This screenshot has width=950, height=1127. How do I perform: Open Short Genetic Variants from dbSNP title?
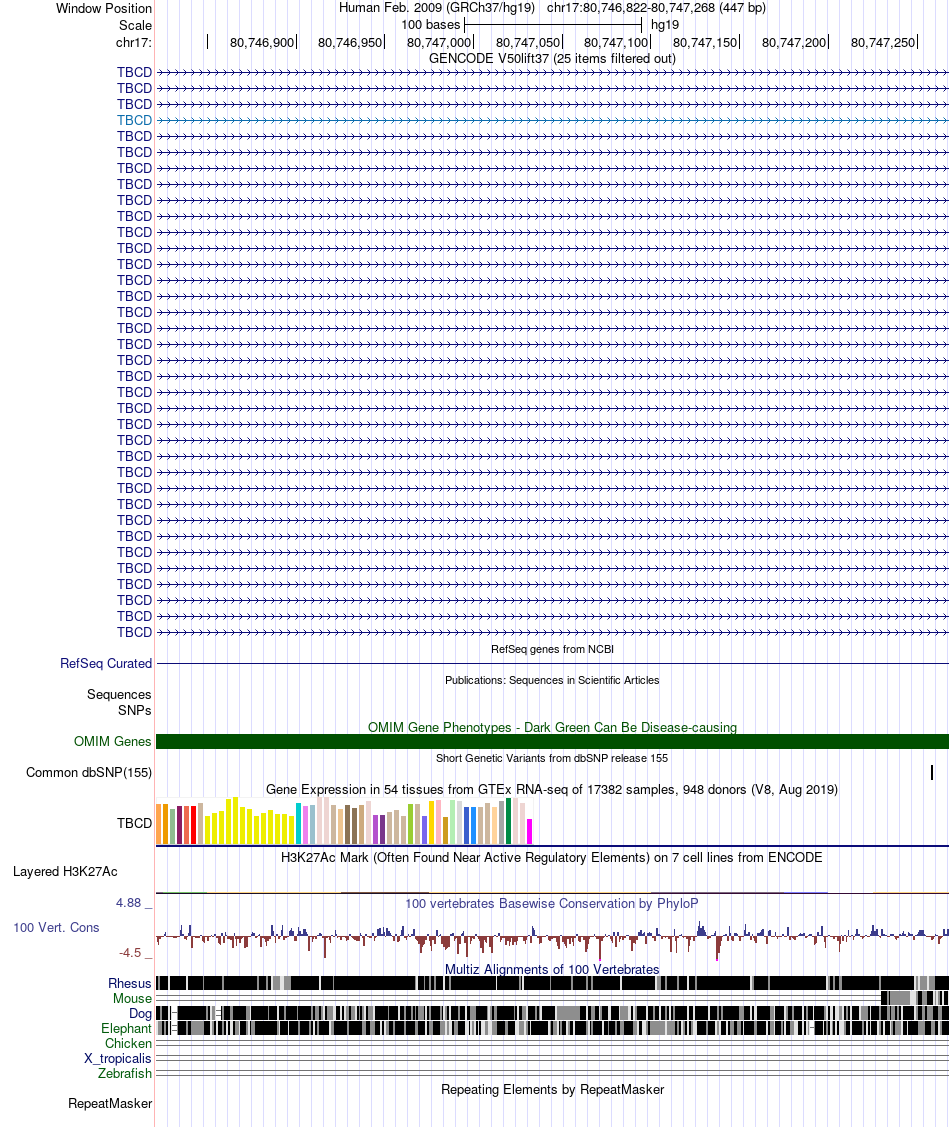click(x=552, y=758)
